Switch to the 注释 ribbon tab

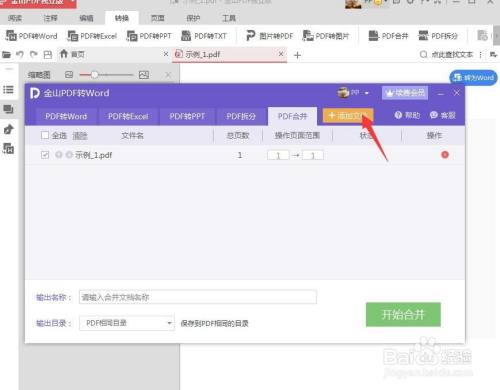click(x=51, y=18)
